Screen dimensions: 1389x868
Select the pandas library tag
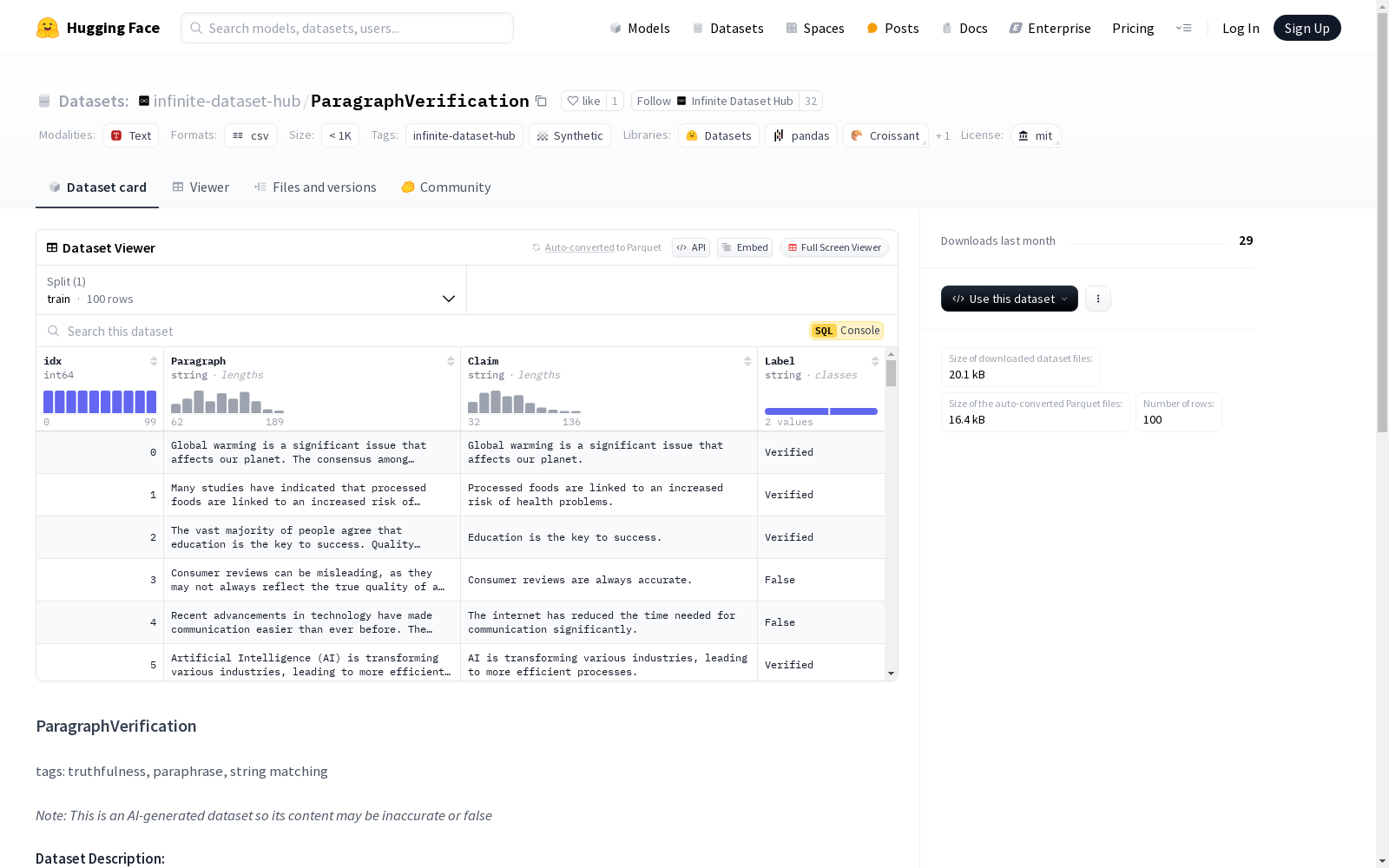(801, 135)
